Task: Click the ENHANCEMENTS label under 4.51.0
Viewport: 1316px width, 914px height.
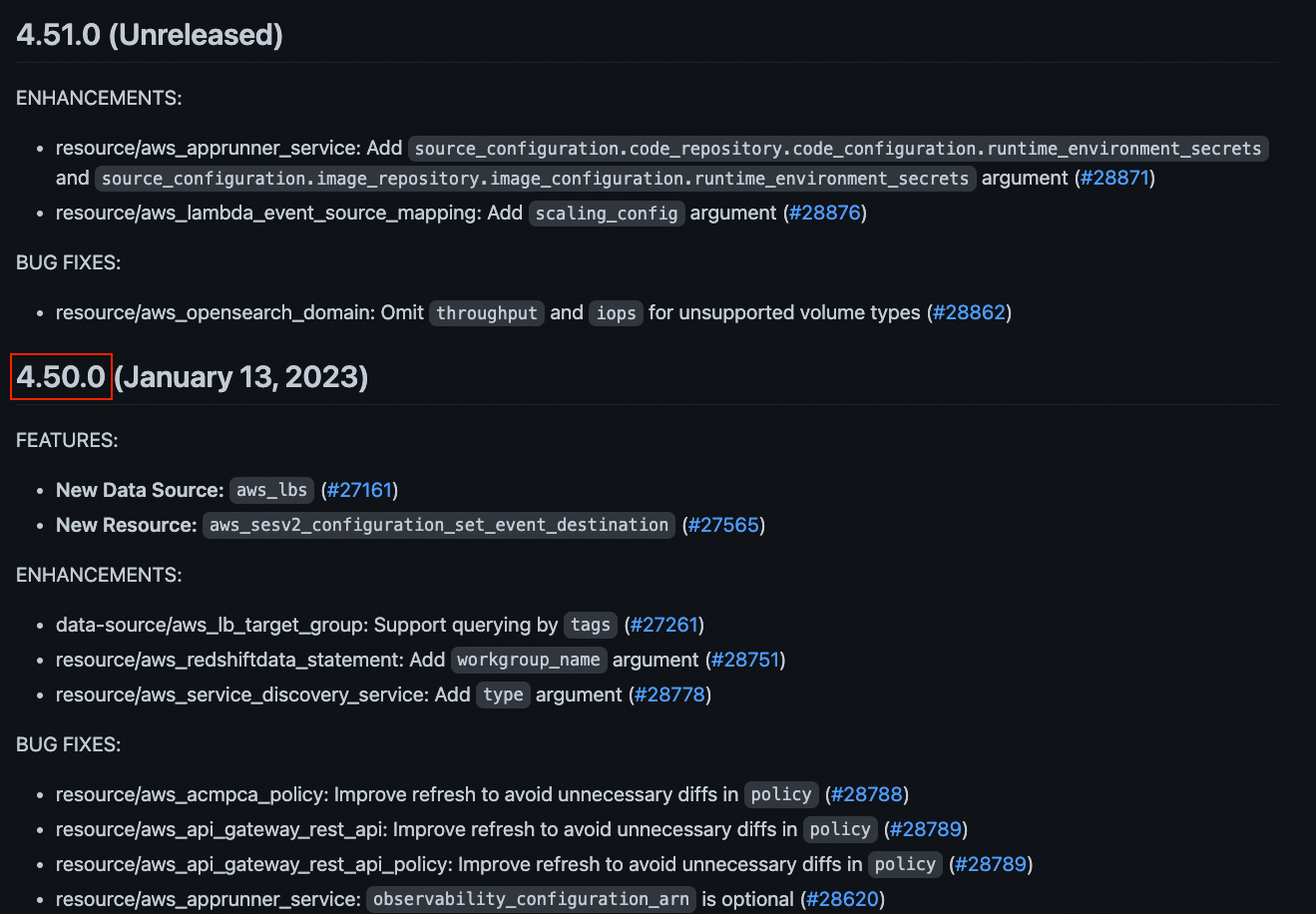Action: pos(99,99)
